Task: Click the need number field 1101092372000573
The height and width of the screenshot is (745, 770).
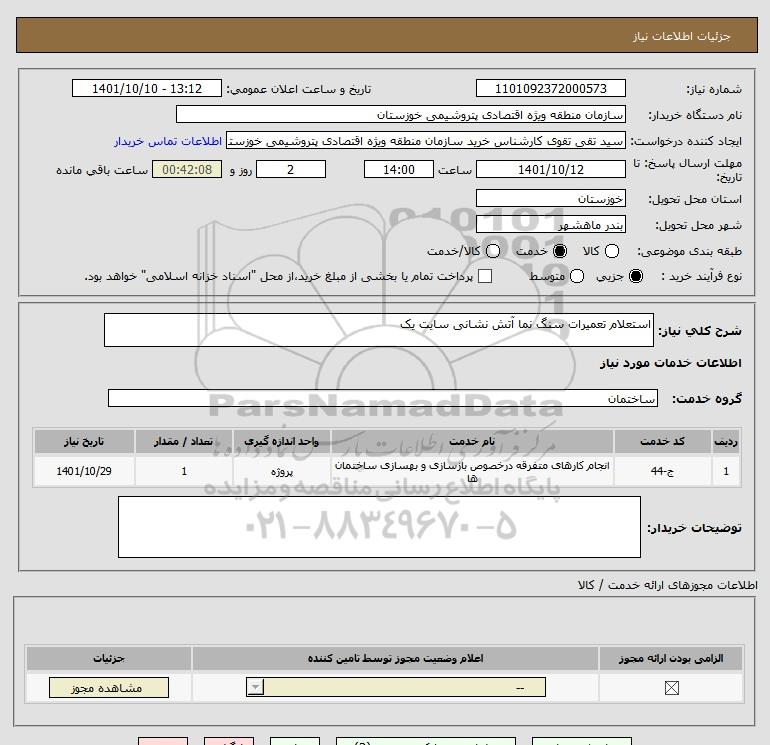Action: (550, 88)
